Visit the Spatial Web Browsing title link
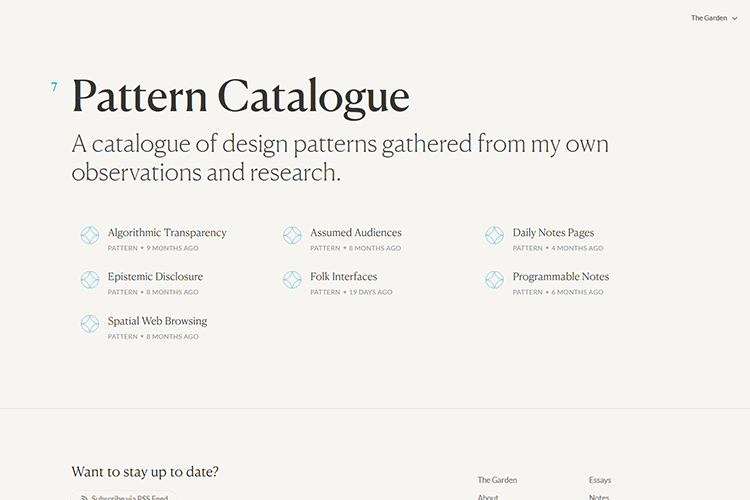The height and width of the screenshot is (500, 750). [157, 321]
